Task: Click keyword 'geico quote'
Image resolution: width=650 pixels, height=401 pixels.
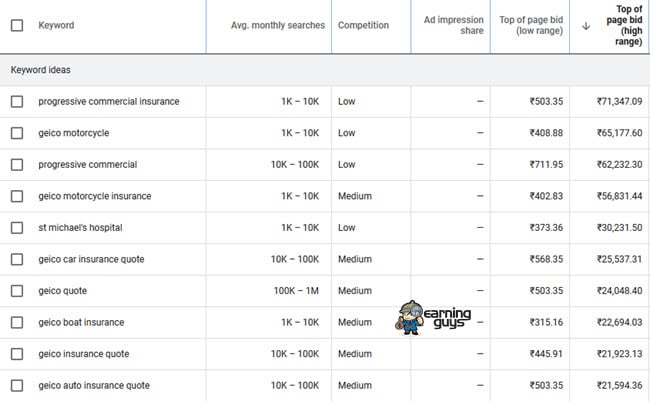Action: click(x=63, y=291)
